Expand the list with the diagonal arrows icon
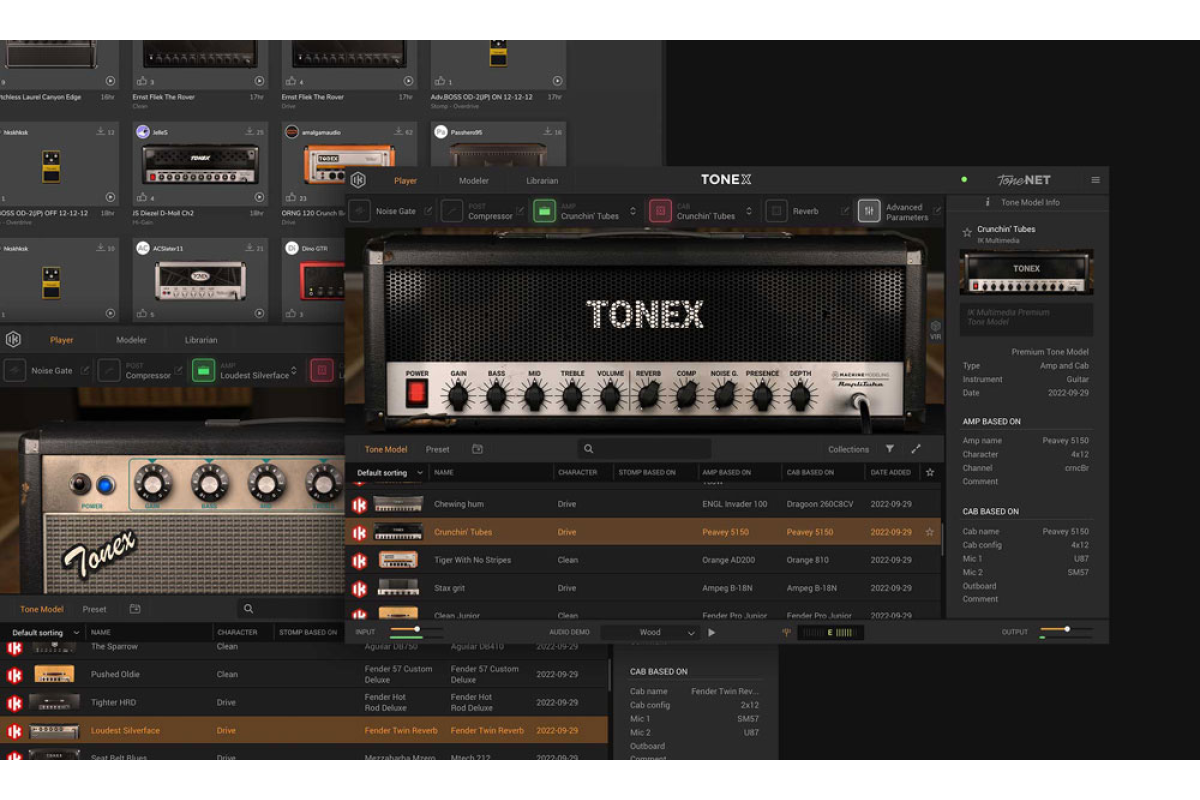Image resolution: width=1200 pixels, height=800 pixels. [916, 449]
